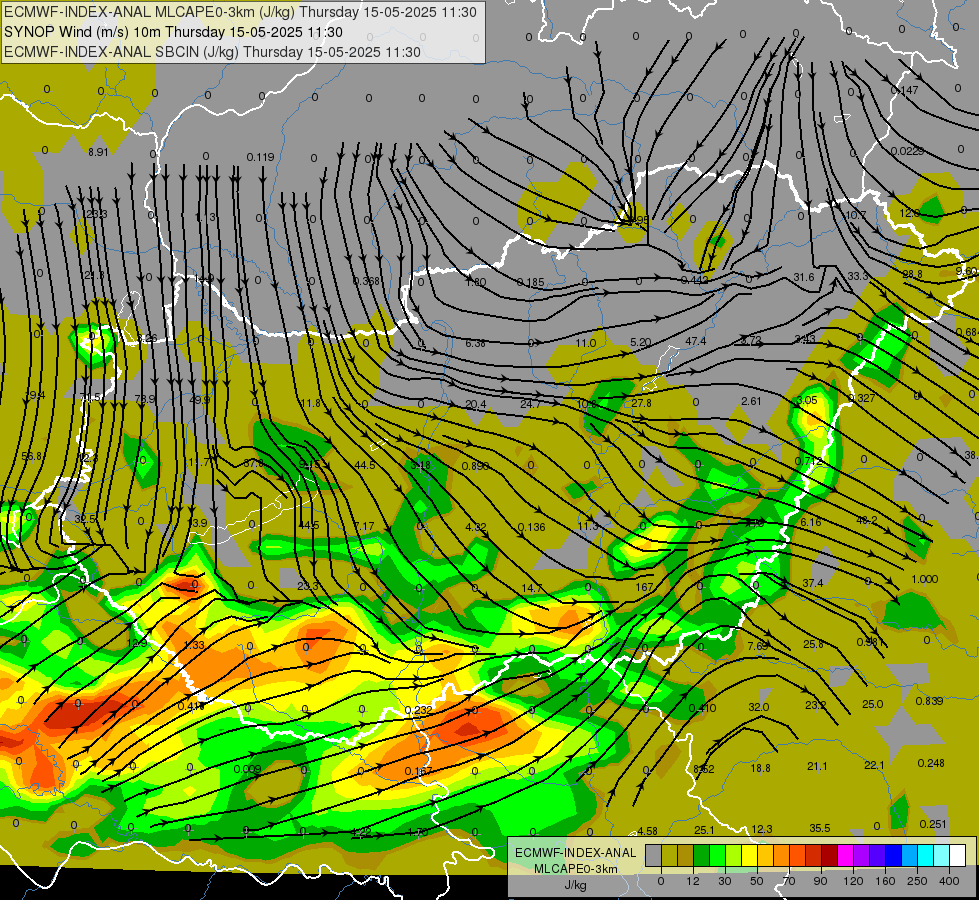Viewport: 979px width, 900px height.
Task: Click the map value '14.7'
Action: [x=531, y=588]
